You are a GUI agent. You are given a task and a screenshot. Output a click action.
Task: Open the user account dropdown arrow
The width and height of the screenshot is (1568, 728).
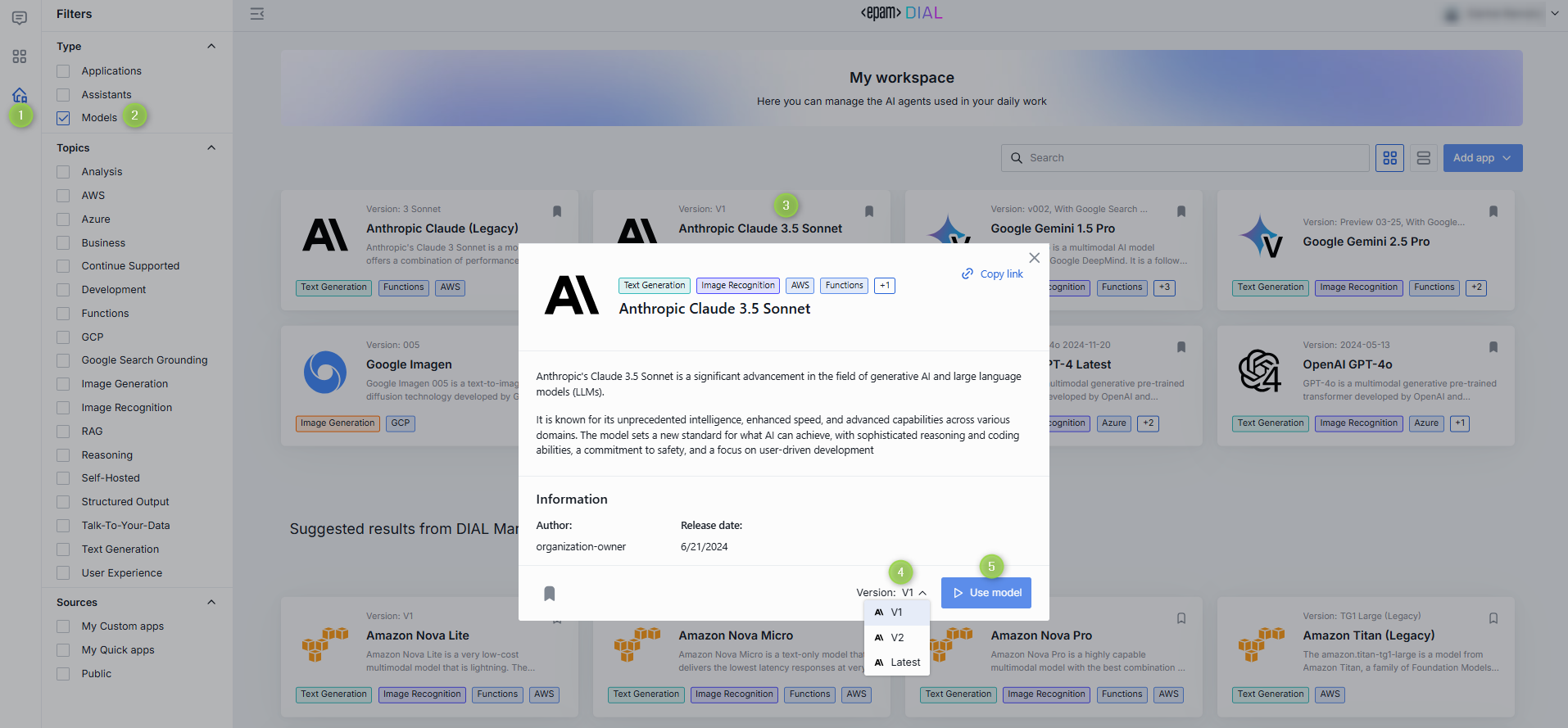tap(1555, 13)
